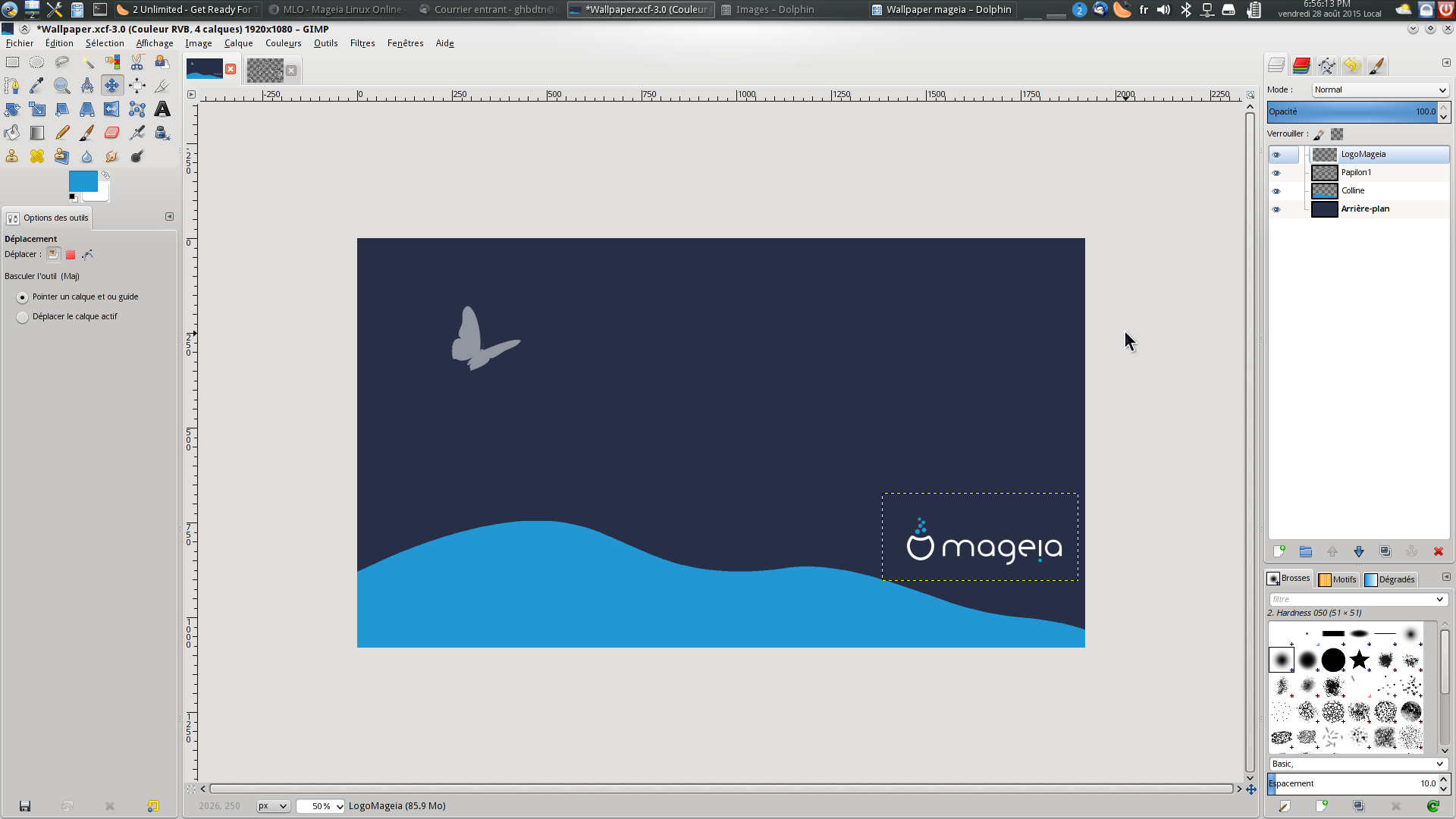Select the Measure compass tool
The width and height of the screenshot is (1456, 819).
[x=87, y=86]
